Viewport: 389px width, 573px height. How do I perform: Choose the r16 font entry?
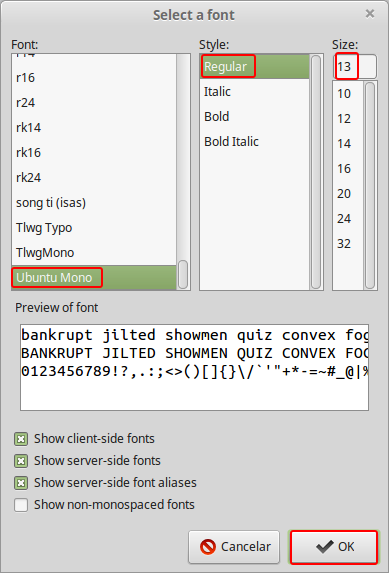pos(94,78)
